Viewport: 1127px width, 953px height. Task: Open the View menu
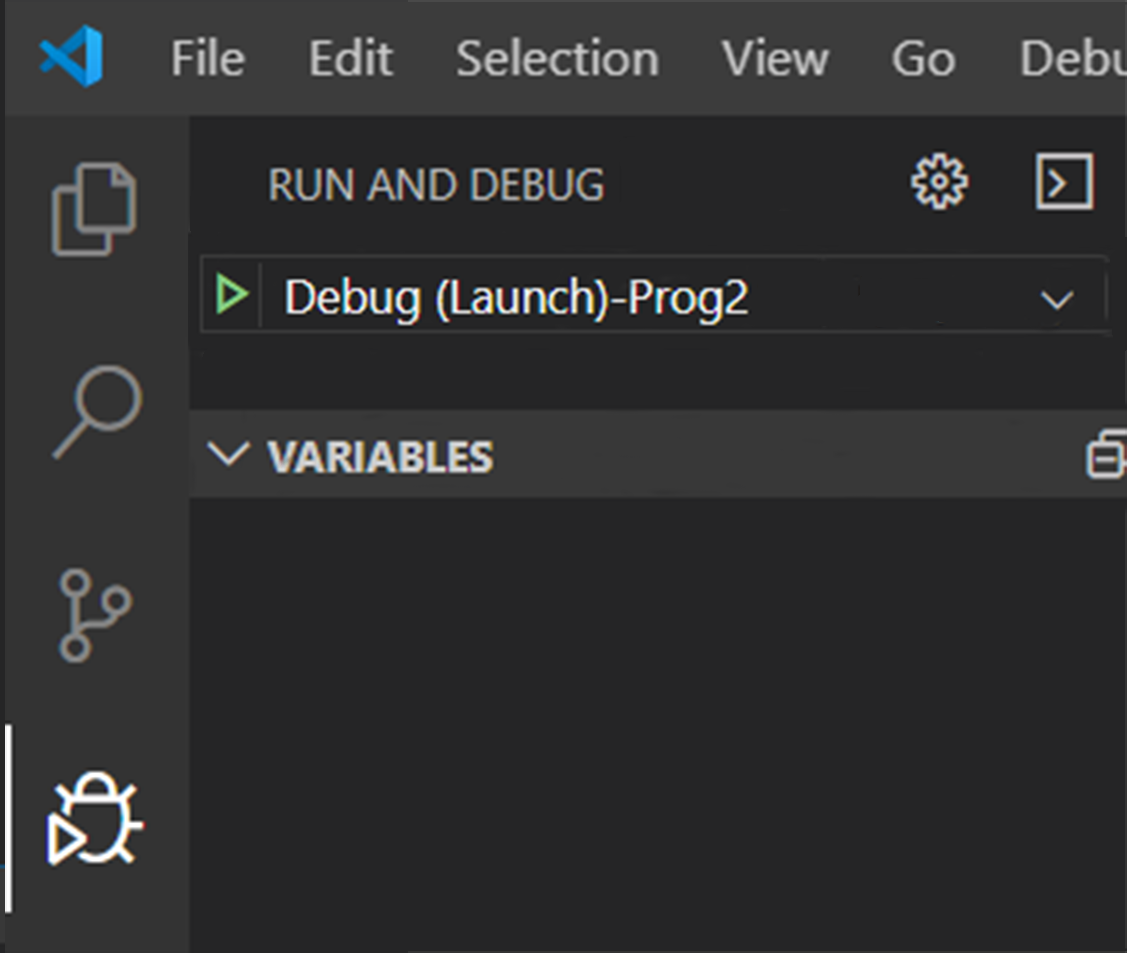click(775, 58)
